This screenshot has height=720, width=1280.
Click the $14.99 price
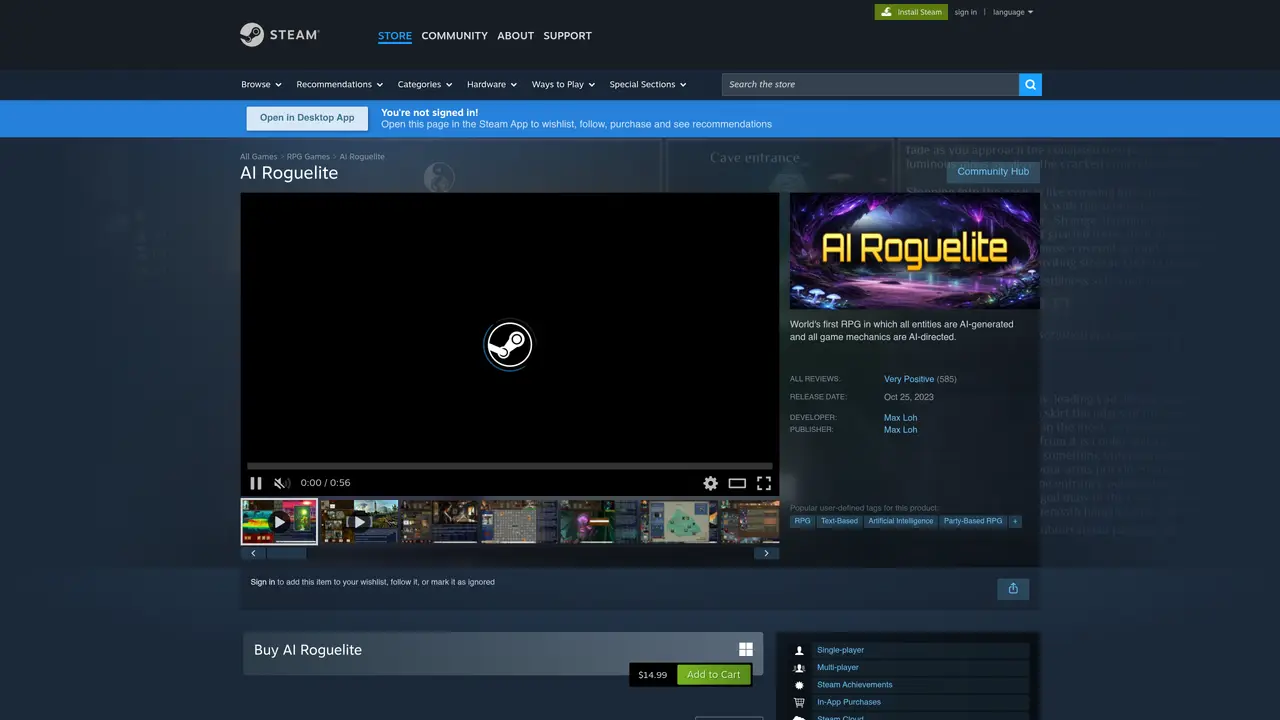[653, 675]
